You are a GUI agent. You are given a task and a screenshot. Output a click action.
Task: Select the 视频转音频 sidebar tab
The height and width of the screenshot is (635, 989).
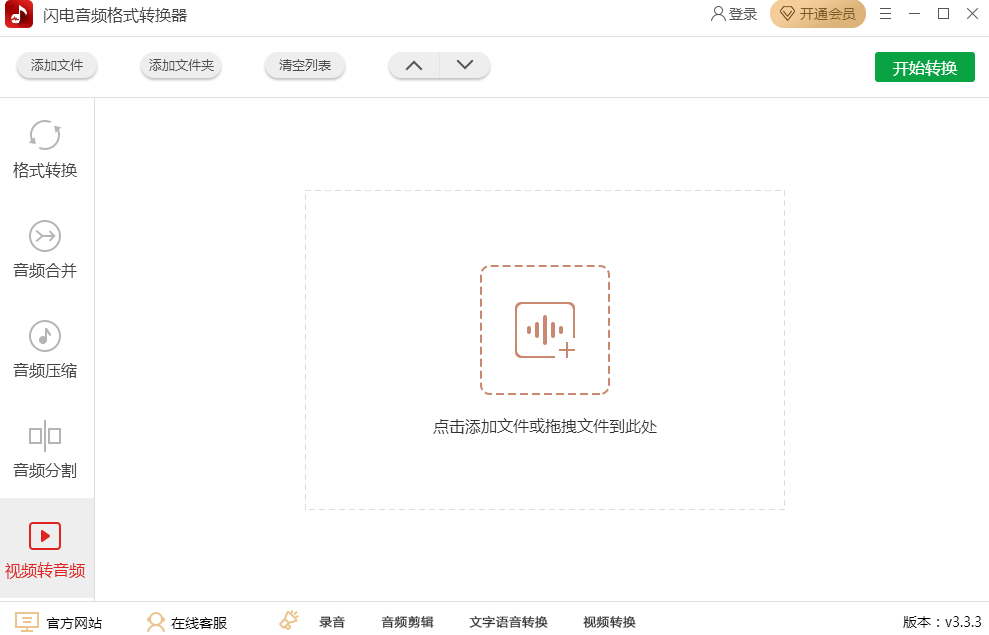tap(45, 550)
